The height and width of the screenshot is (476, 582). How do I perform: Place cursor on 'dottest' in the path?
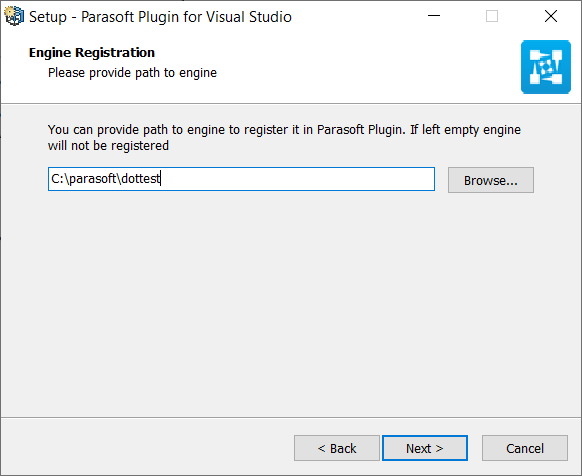[x=141, y=179]
